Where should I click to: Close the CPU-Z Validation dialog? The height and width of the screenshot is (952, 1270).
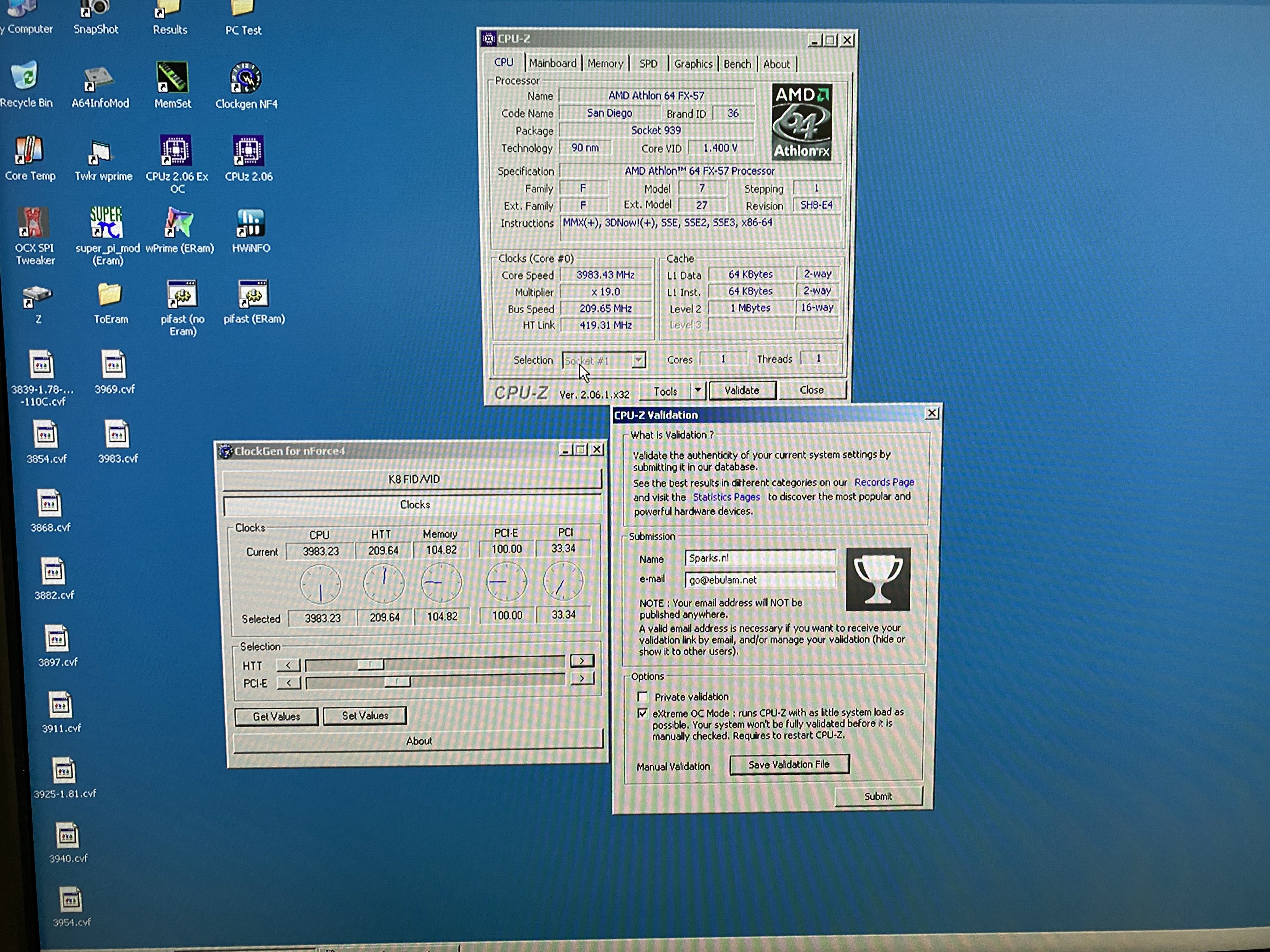(932, 413)
